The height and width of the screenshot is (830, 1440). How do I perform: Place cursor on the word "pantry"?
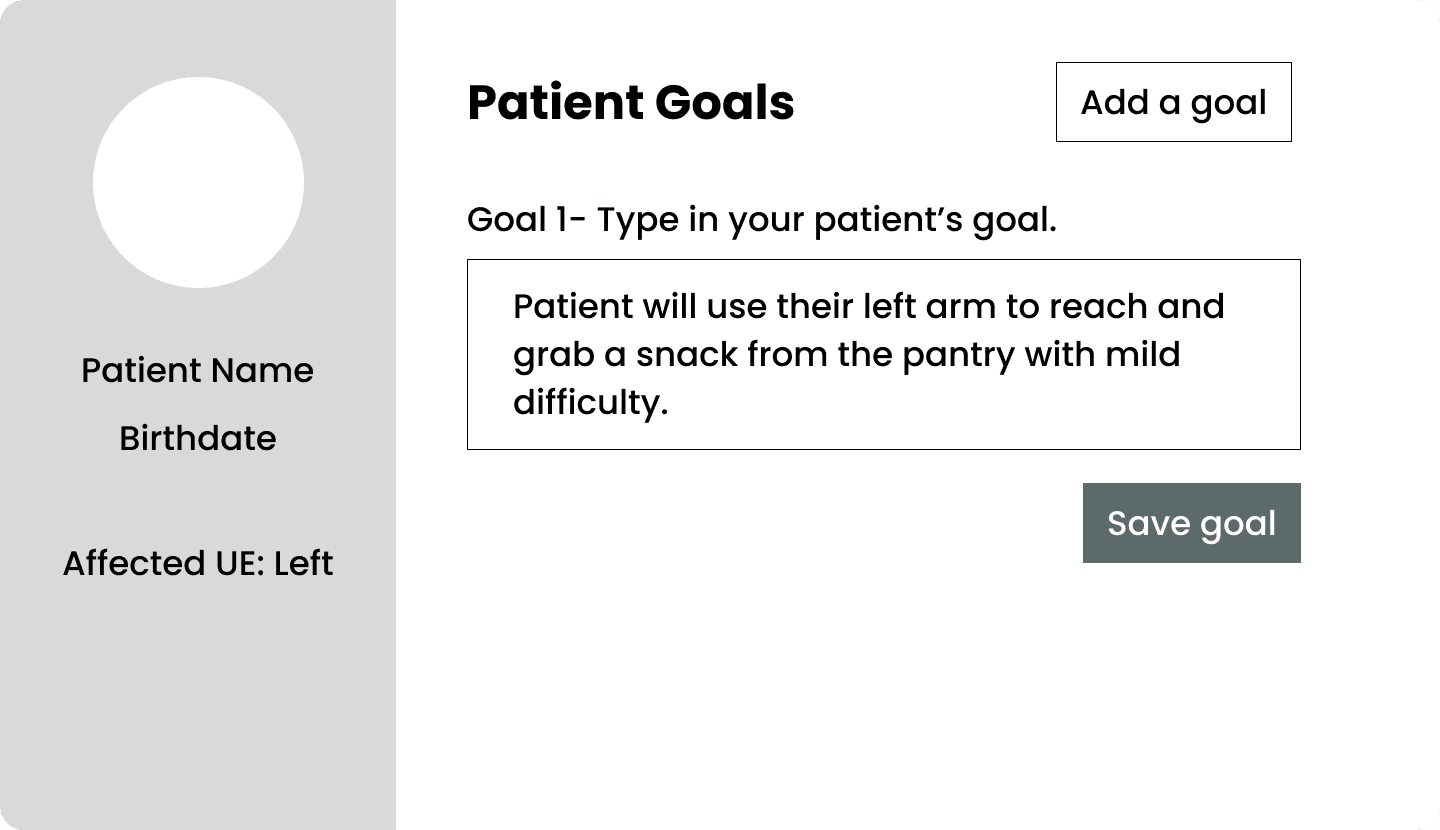click(958, 355)
